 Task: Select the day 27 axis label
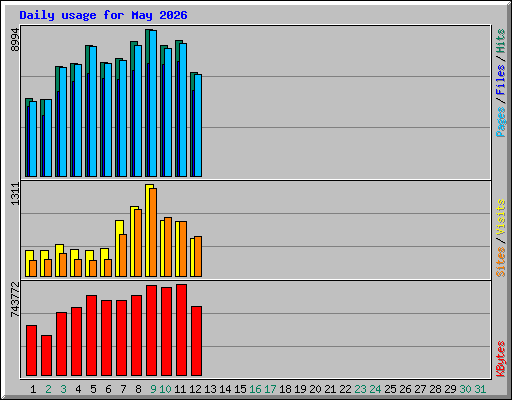point(420,389)
